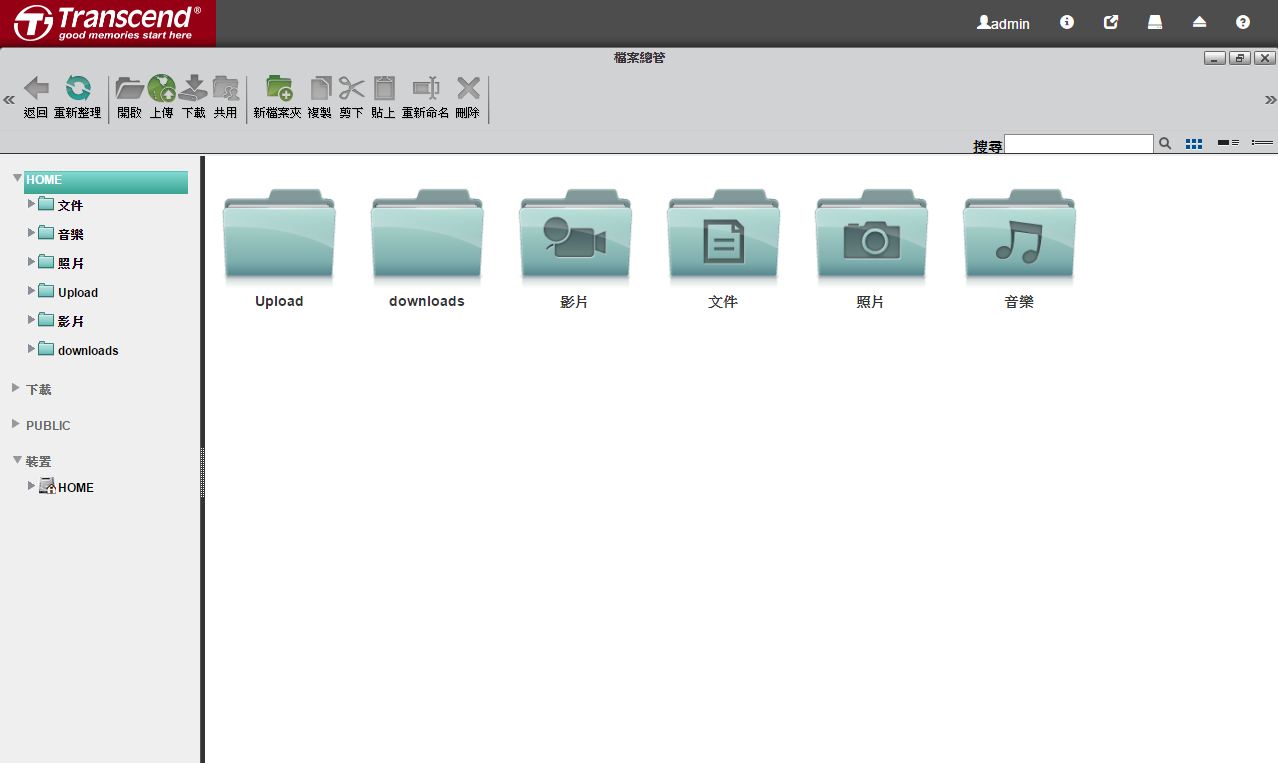Minimize the 檔案總管 window
This screenshot has height=763, width=1278.
1215,58
